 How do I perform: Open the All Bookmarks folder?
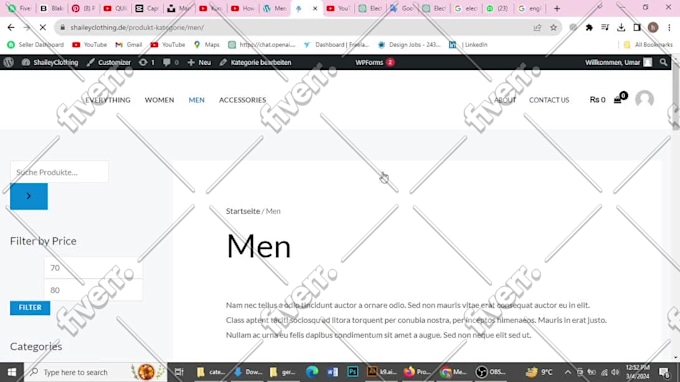coord(648,44)
